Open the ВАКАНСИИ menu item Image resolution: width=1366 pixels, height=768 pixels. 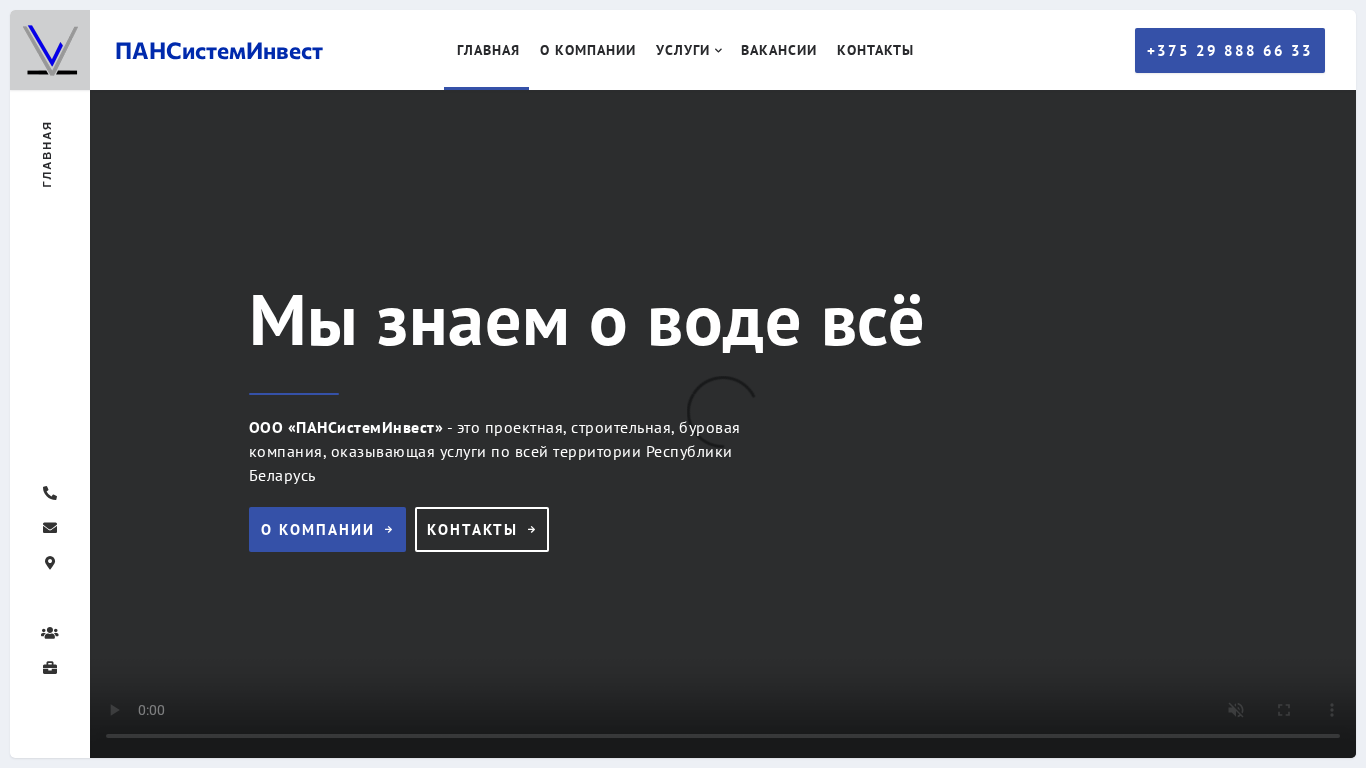coord(779,50)
